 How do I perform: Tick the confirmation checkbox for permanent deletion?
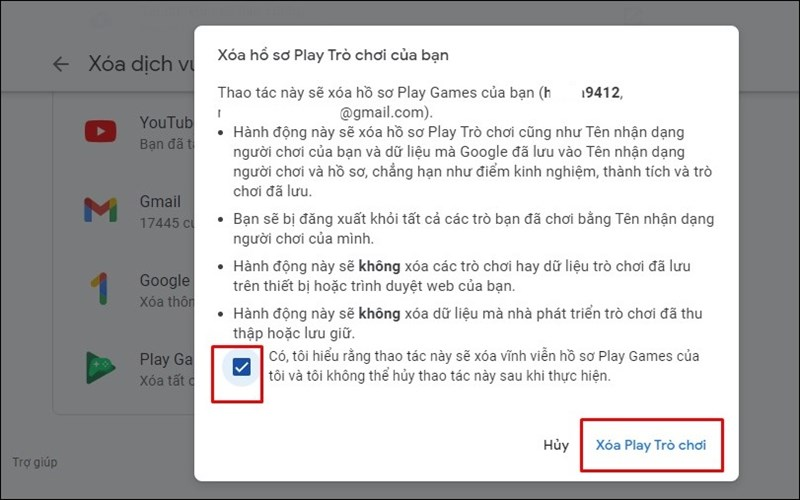click(x=241, y=367)
